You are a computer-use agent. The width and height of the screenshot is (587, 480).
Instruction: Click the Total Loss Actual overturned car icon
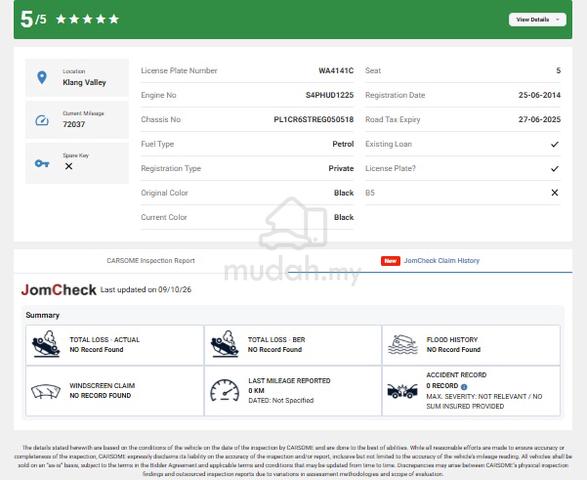[x=46, y=343]
